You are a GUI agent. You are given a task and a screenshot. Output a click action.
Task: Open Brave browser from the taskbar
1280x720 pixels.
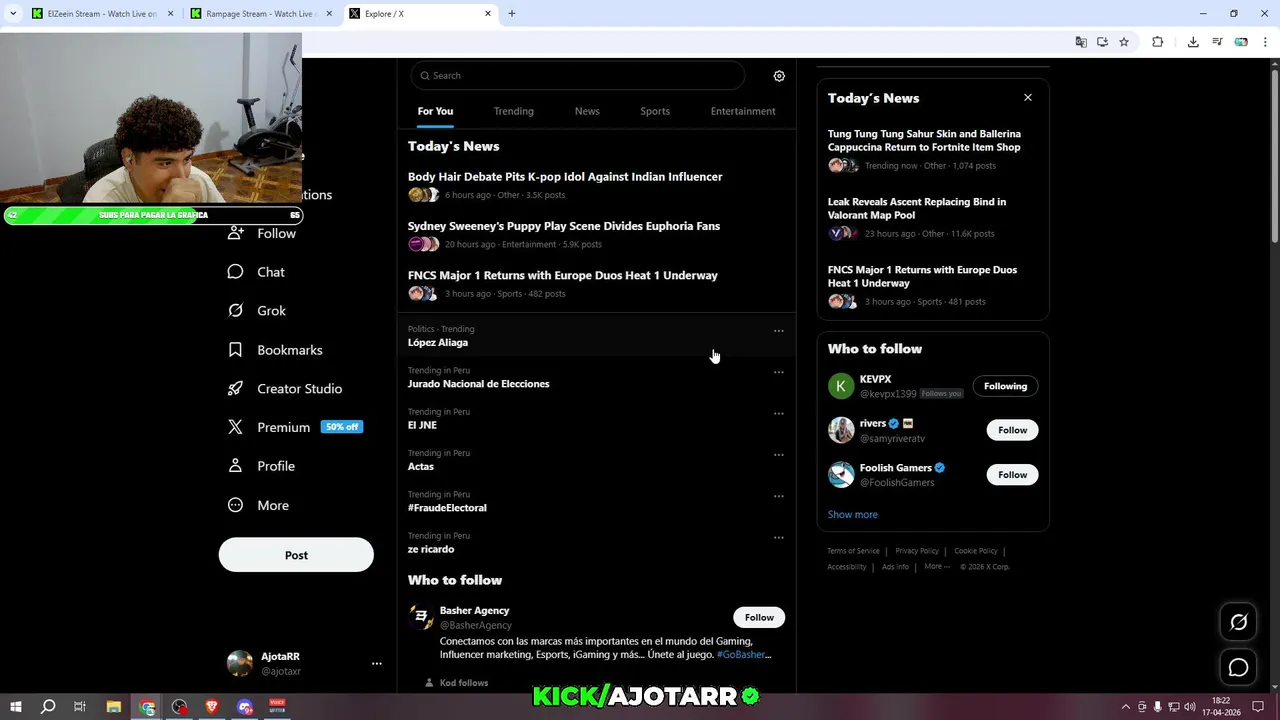(212, 707)
